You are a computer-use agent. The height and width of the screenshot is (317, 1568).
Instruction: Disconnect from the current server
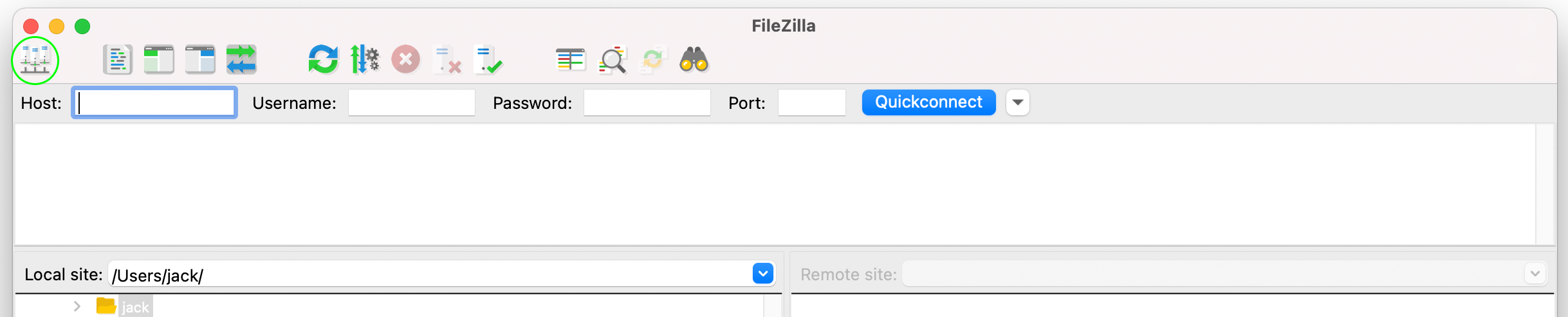click(x=448, y=61)
